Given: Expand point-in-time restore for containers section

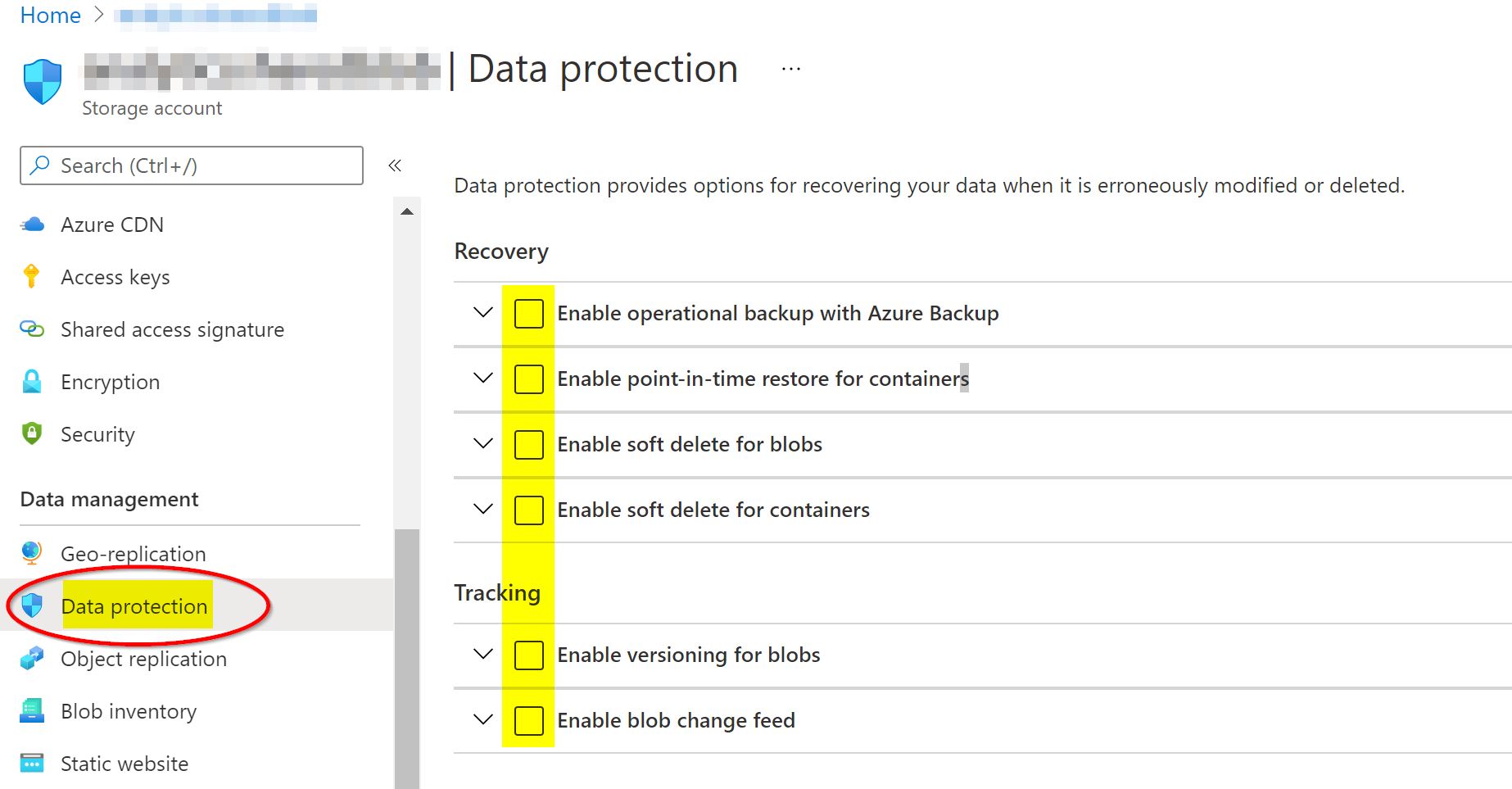Looking at the screenshot, I should pyautogui.click(x=483, y=378).
